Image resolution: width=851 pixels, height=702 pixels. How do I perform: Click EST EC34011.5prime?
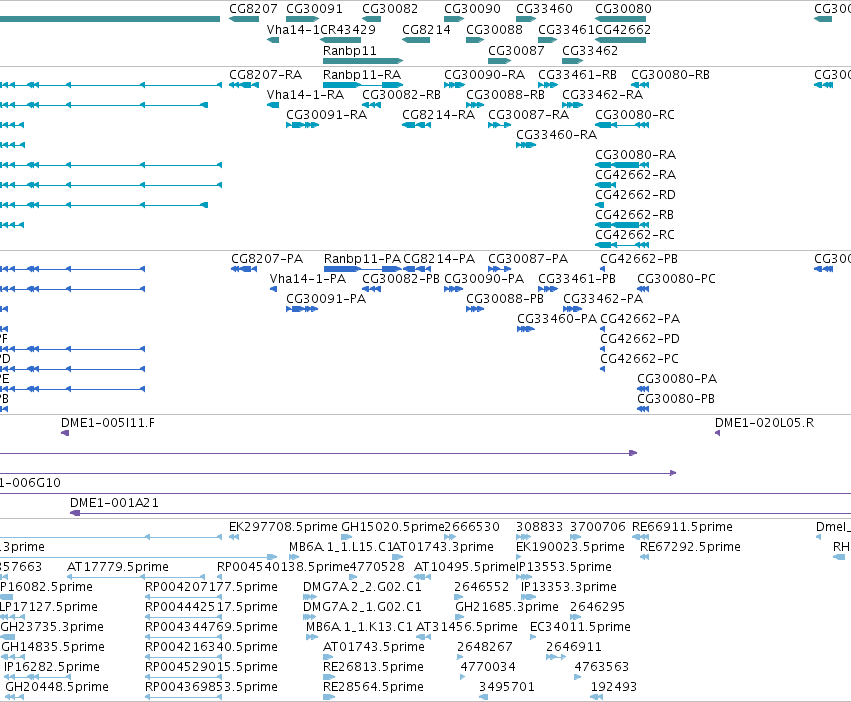(533, 637)
